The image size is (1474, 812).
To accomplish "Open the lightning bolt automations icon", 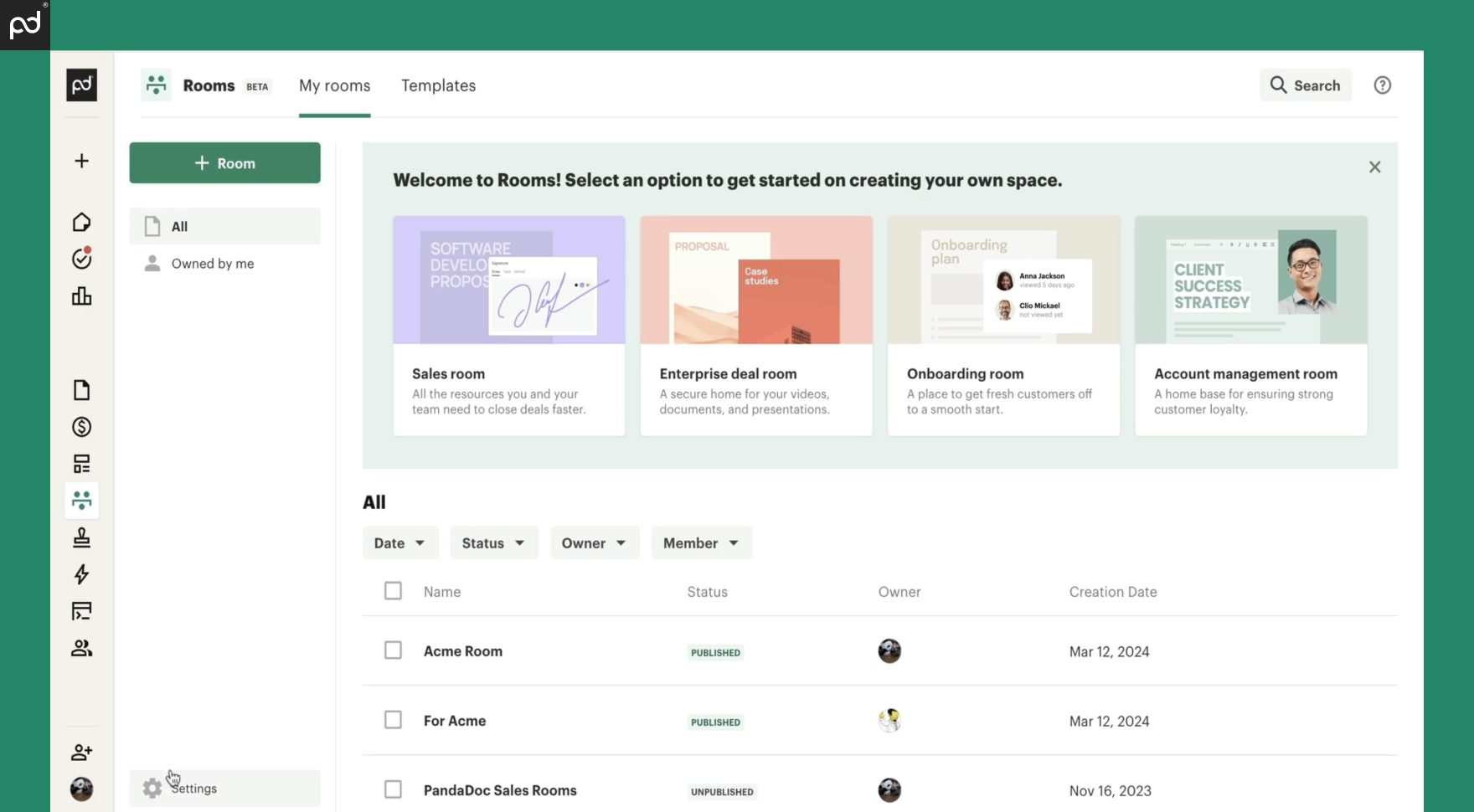I will [x=81, y=574].
